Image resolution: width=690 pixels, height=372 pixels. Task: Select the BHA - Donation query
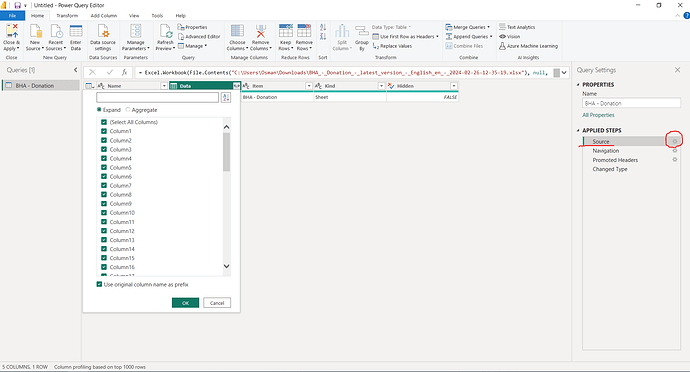point(40,85)
